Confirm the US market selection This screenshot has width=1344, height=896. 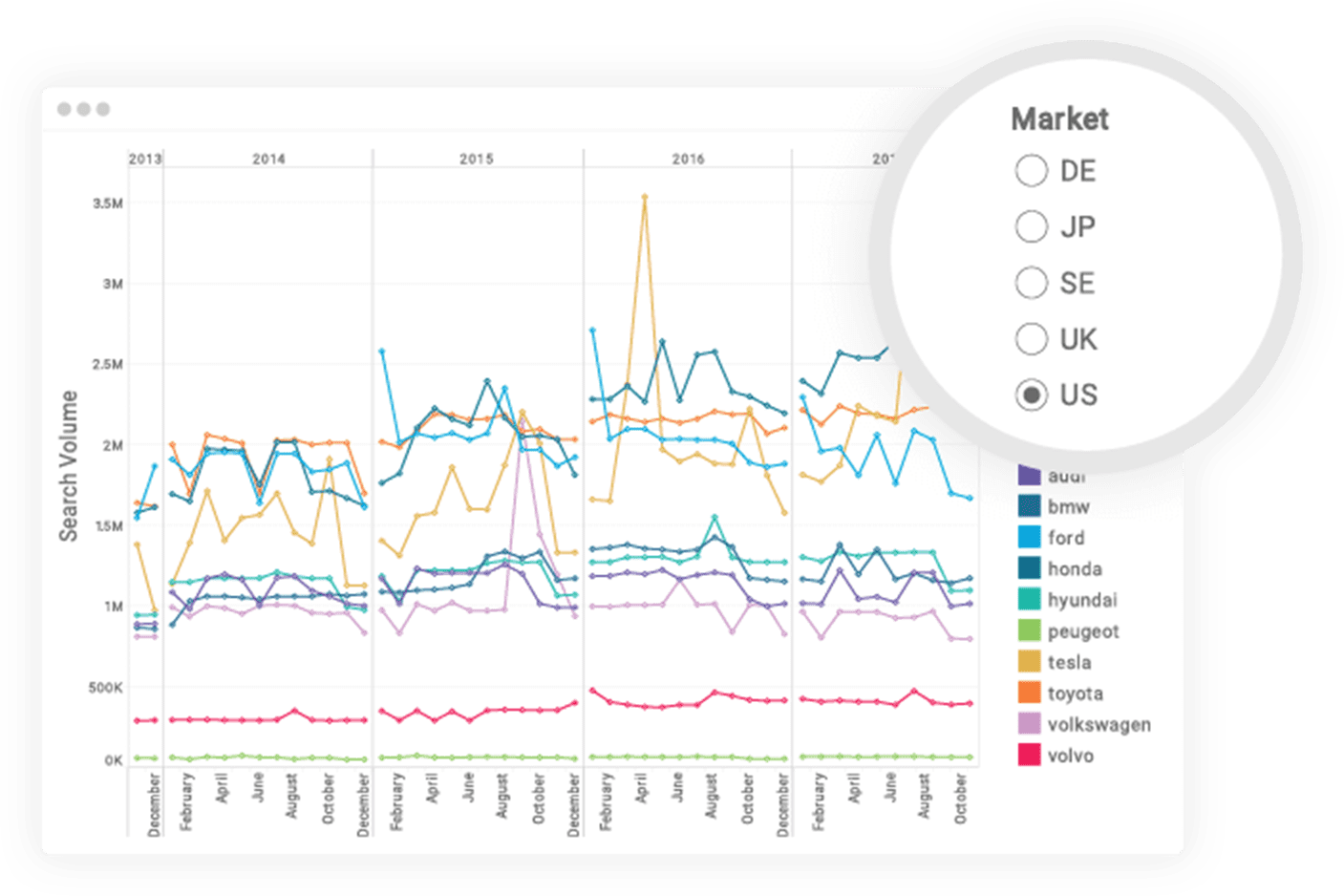coord(1031,395)
